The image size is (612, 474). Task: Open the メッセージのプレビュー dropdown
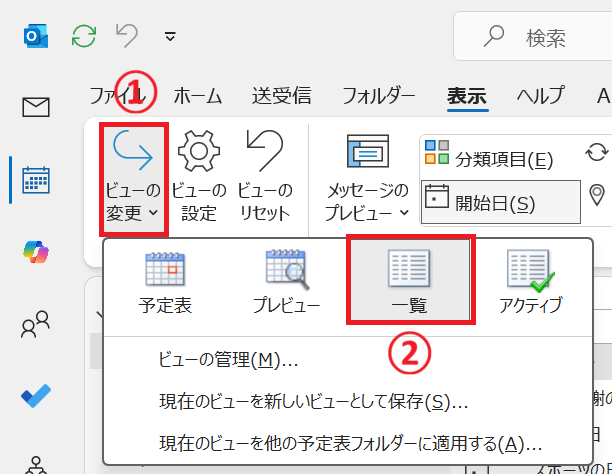367,179
